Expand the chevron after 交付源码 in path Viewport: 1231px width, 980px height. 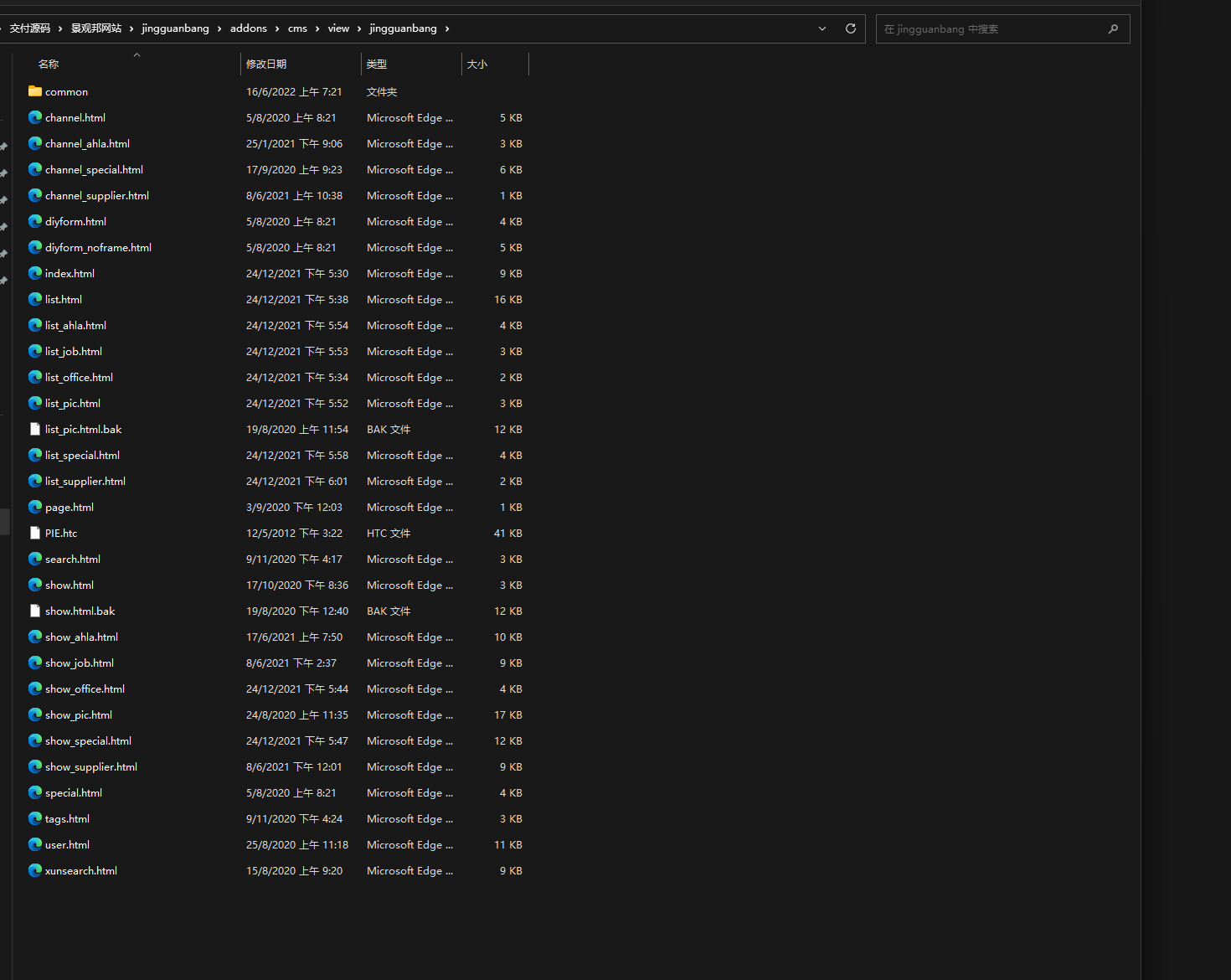[60, 28]
